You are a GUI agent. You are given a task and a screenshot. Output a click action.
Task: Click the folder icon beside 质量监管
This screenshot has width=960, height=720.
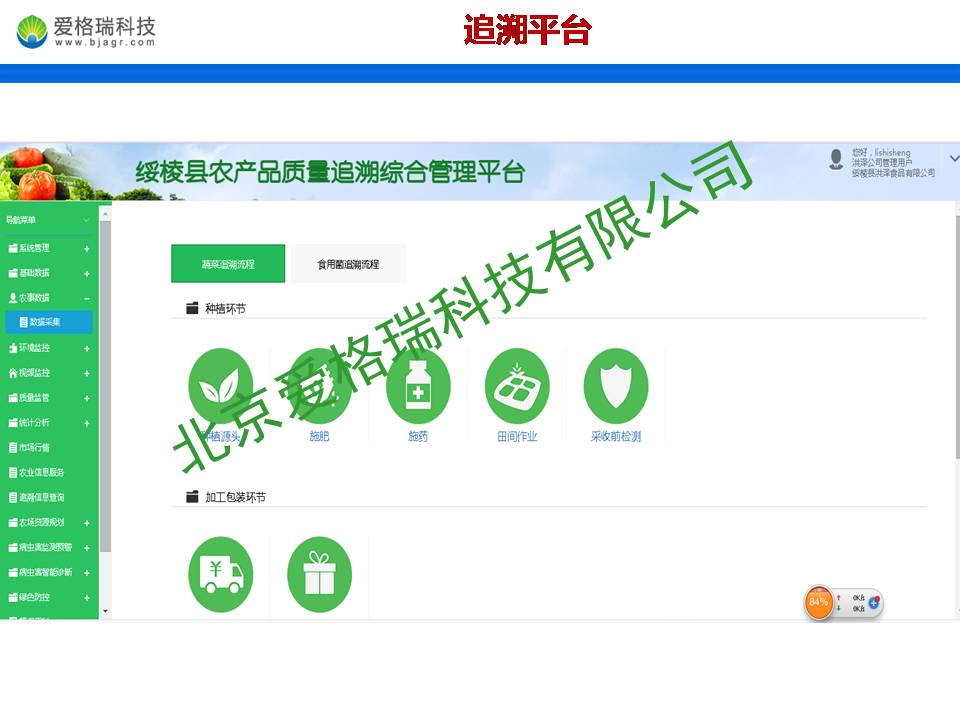[13, 398]
